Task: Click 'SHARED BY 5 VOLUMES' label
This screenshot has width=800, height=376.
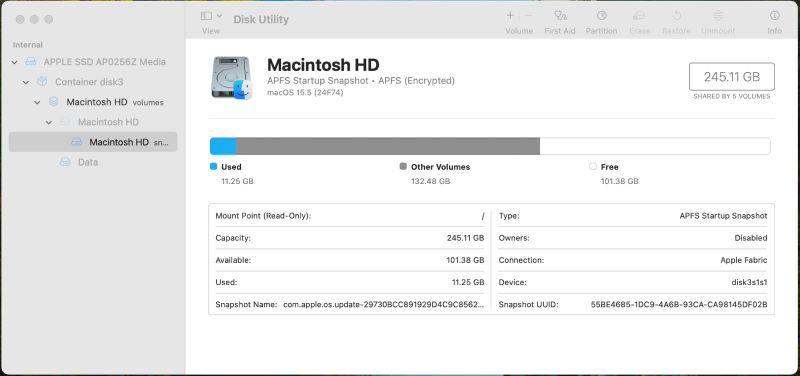Action: tap(732, 96)
